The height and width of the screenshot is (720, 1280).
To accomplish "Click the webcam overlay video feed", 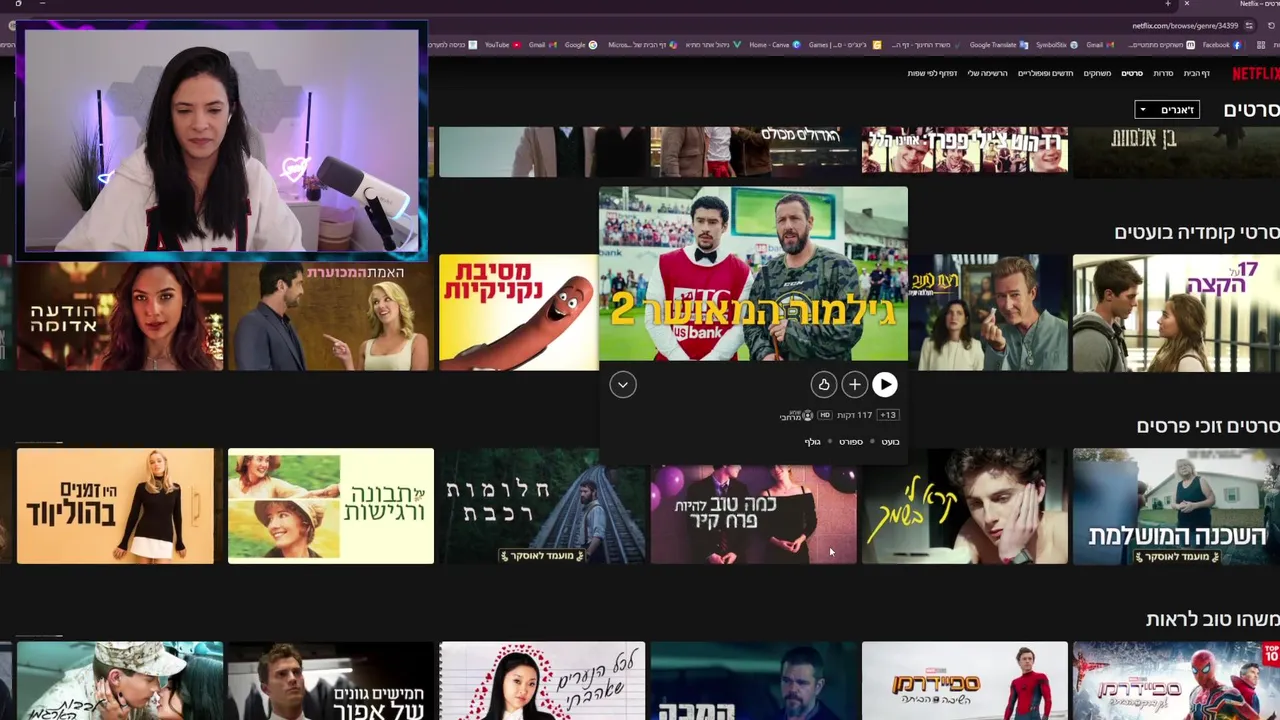I will 222,140.
